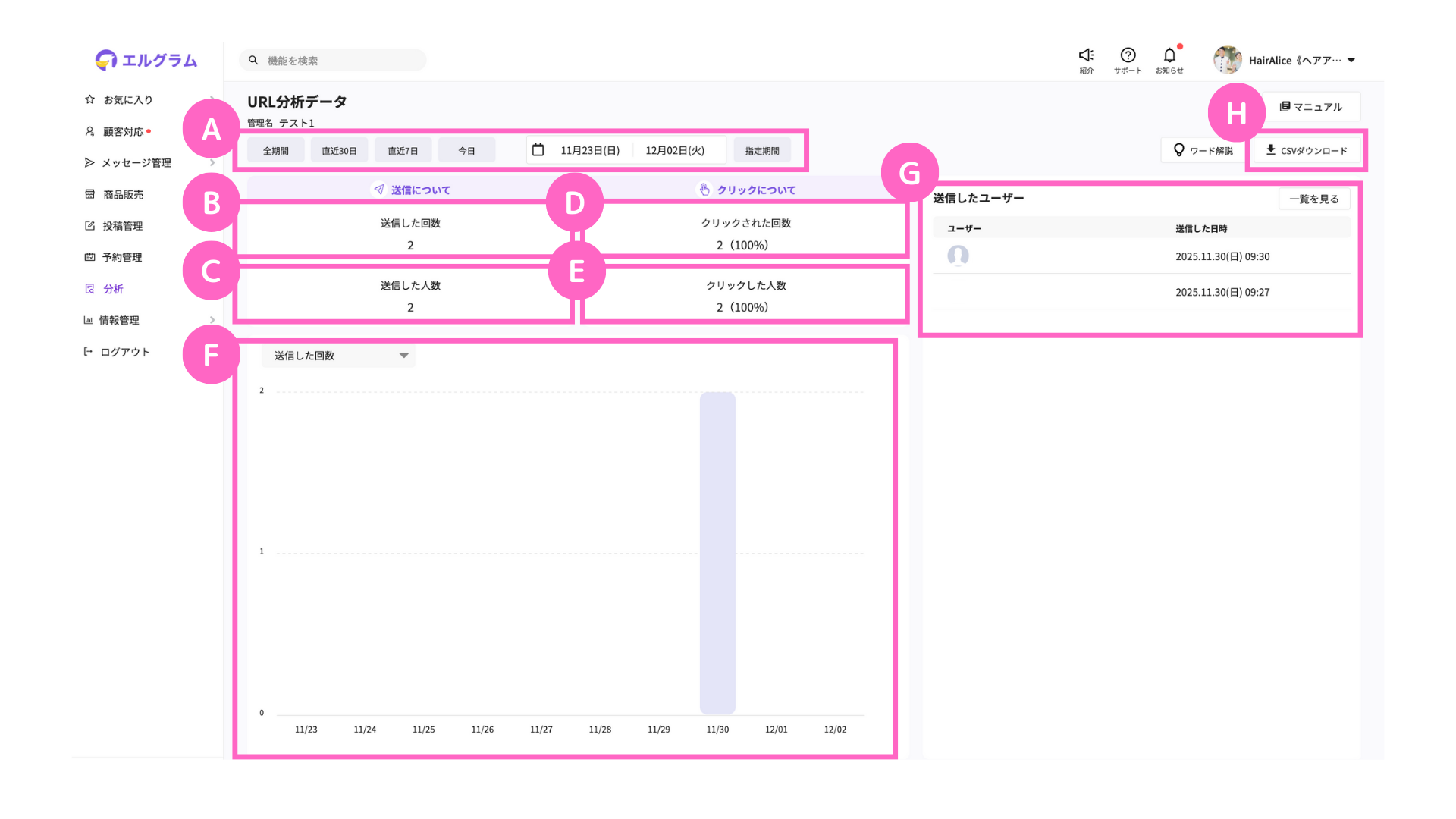Open the お知らせ notification bell

tap(1169, 55)
